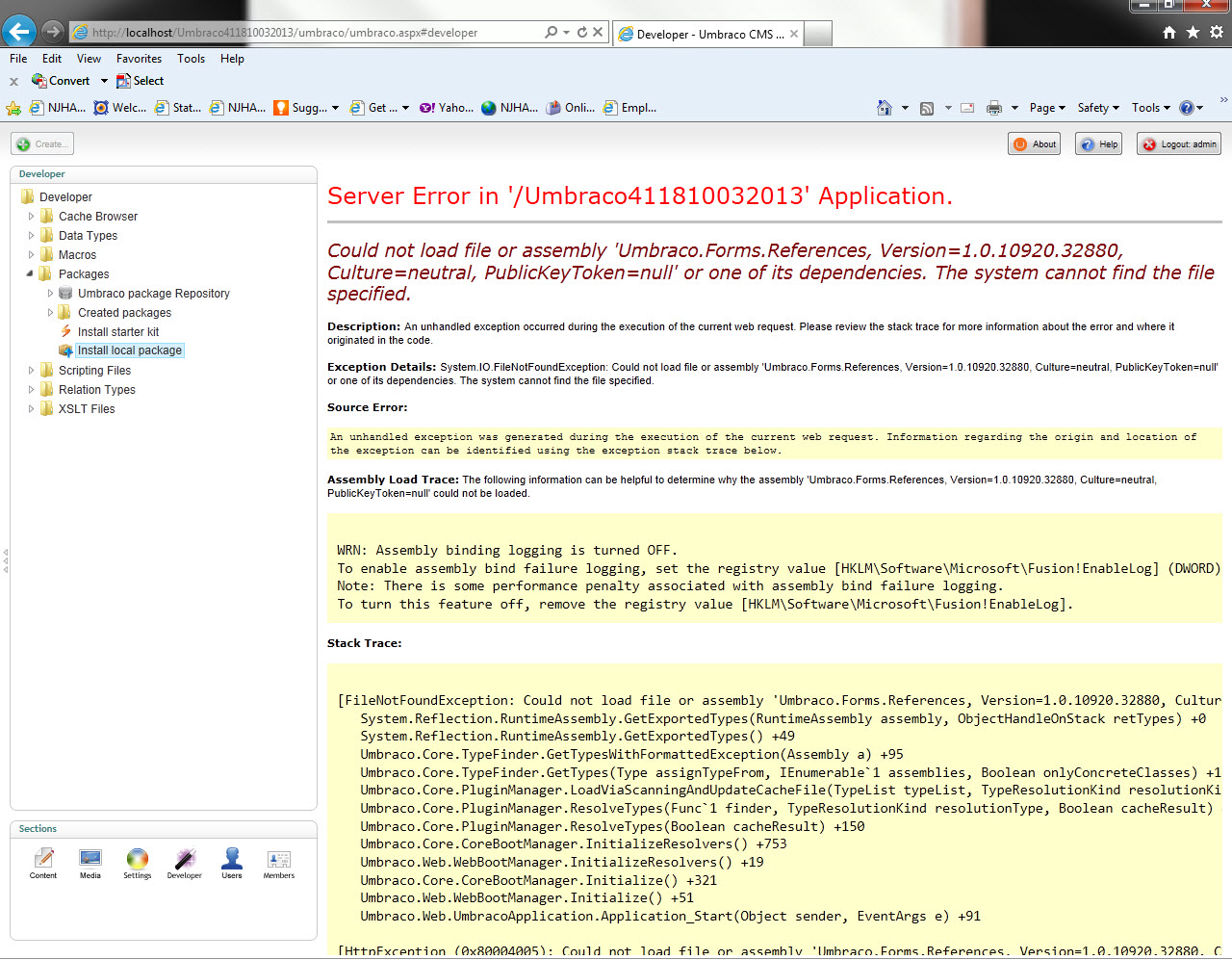Open the Yaho... favorite bookmark
This screenshot has width=1232, height=960.
click(447, 108)
